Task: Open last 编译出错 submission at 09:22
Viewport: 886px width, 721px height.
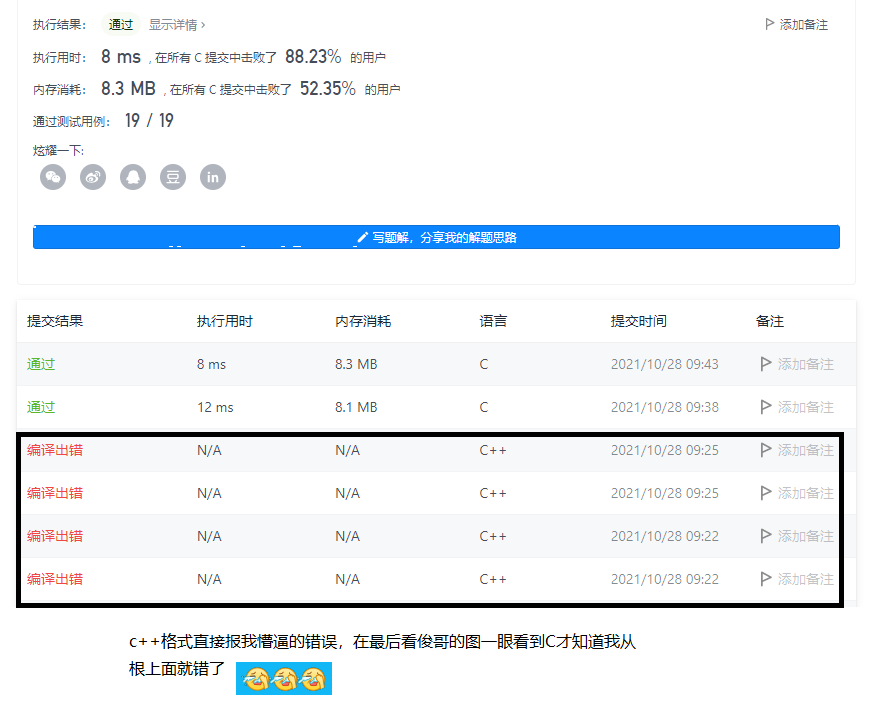Action: point(55,579)
